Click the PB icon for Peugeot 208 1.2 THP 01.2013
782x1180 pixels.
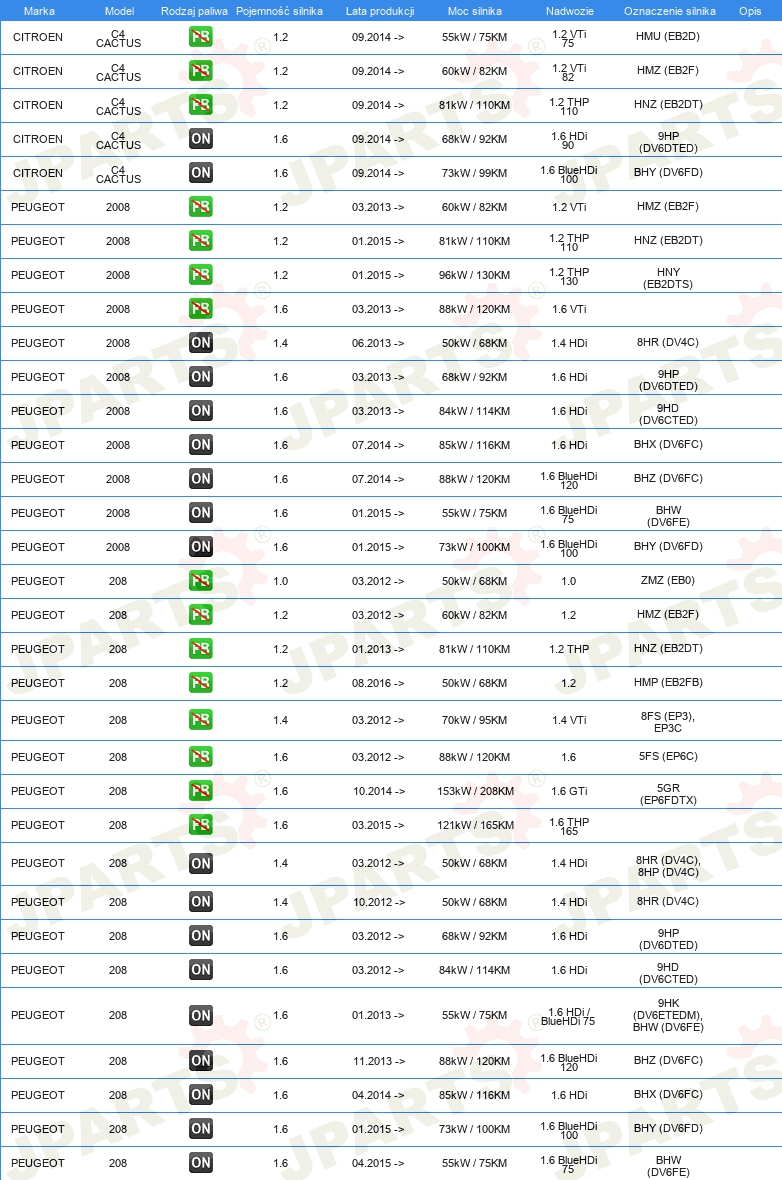pyautogui.click(x=200, y=648)
